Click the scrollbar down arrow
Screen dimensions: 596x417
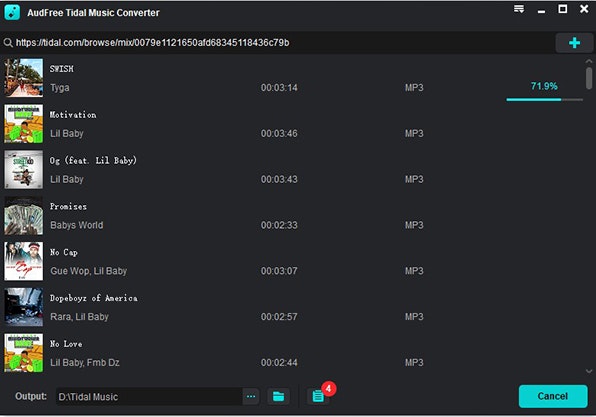pos(589,371)
